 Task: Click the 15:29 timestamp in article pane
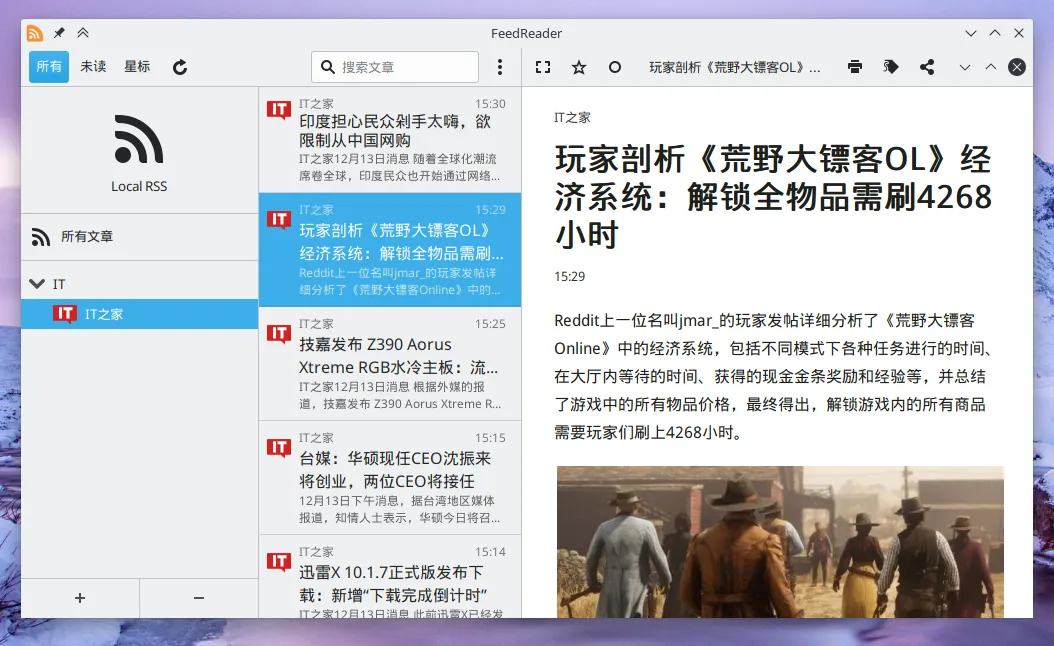pyautogui.click(x=569, y=276)
